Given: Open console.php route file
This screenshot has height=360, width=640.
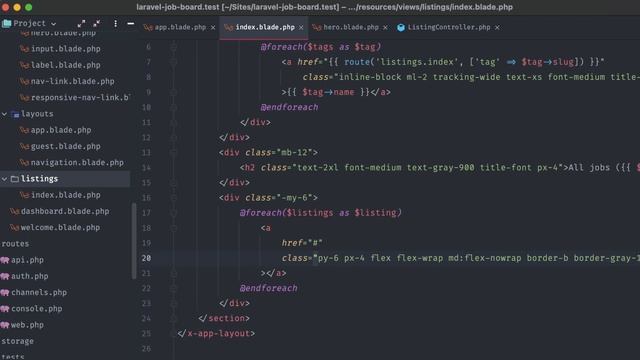Looking at the screenshot, I should [36, 309].
